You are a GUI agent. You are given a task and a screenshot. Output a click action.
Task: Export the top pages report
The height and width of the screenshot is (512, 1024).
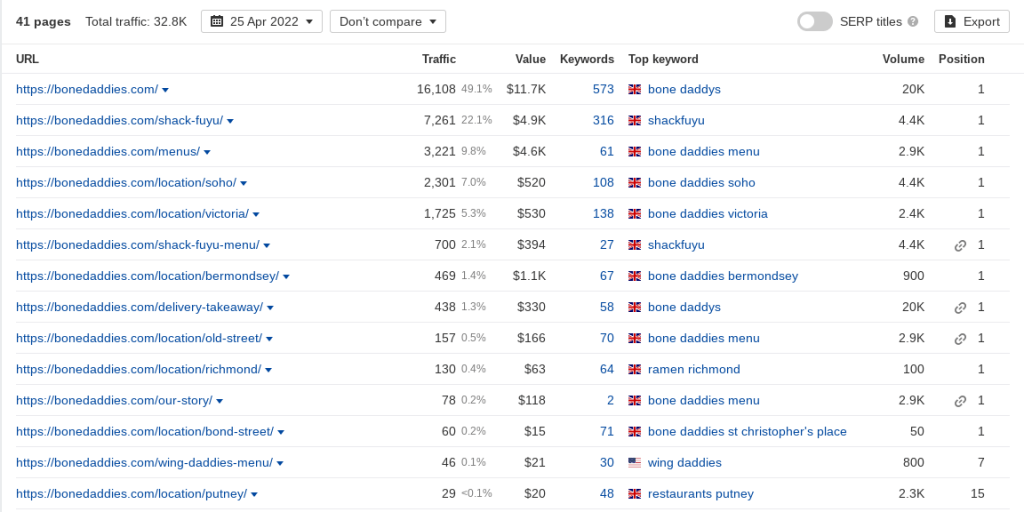point(971,22)
